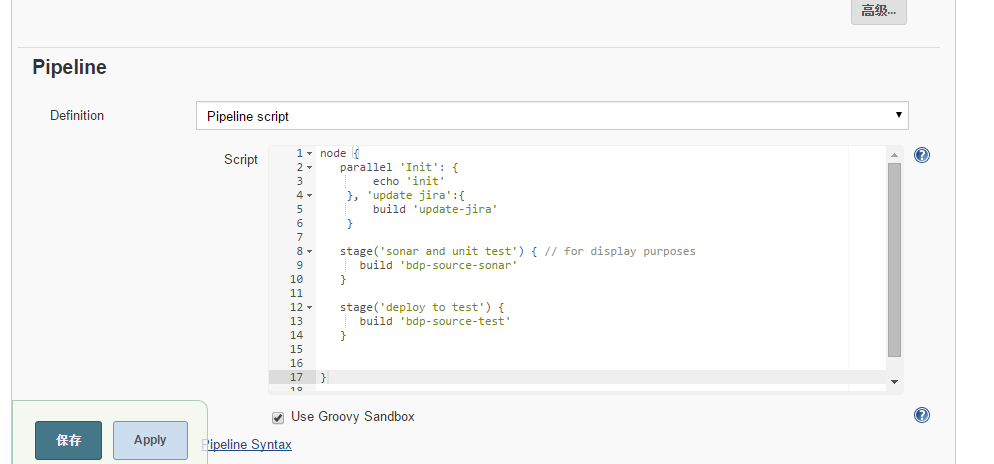Collapse the 'deploy to test' stage

click(310, 307)
